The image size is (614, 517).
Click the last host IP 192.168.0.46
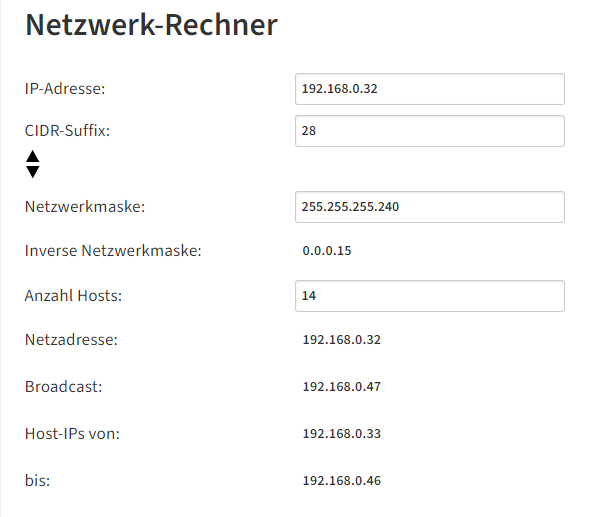341,481
